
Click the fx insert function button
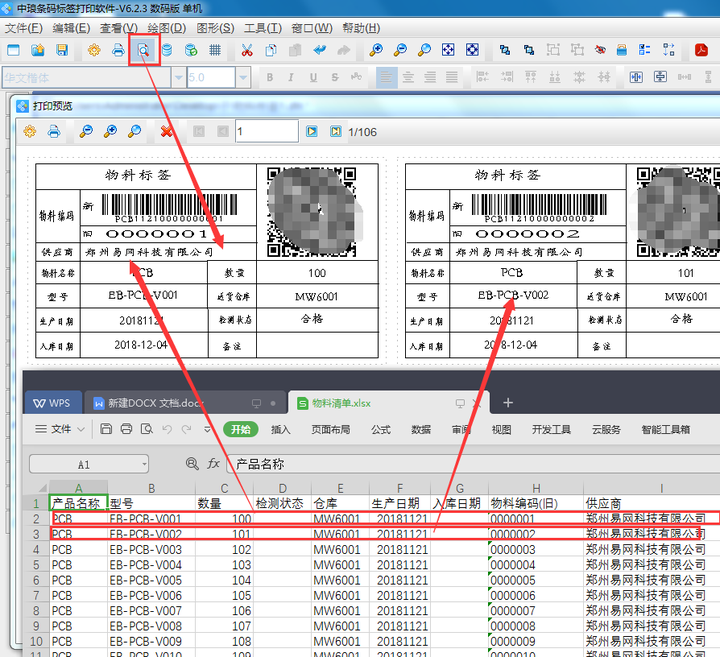[x=214, y=464]
